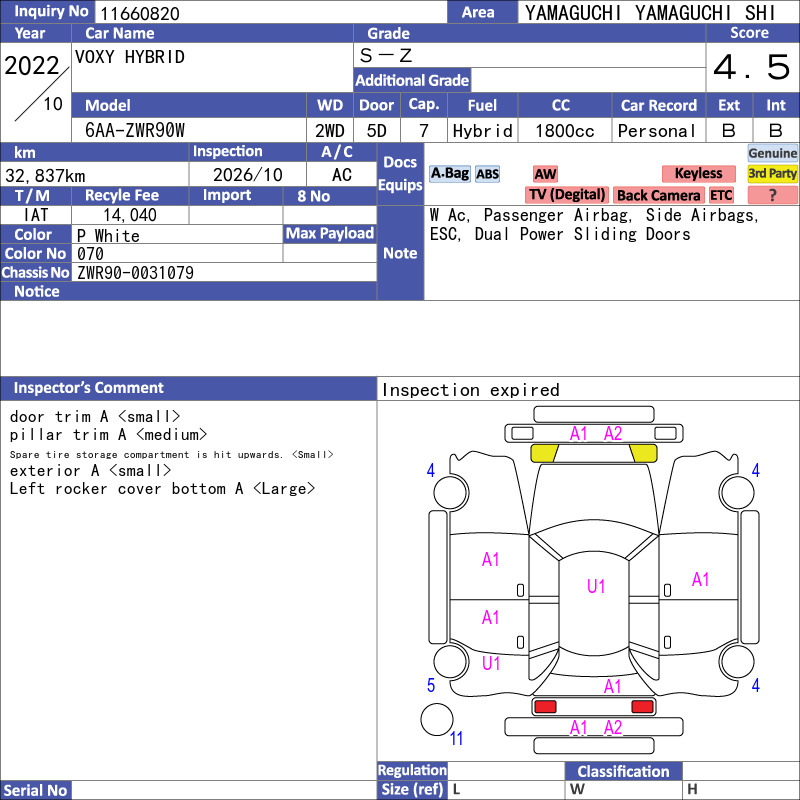This screenshot has width=800, height=800.
Task: Click comment pillar trim A medium
Action: pyautogui.click(x=108, y=435)
